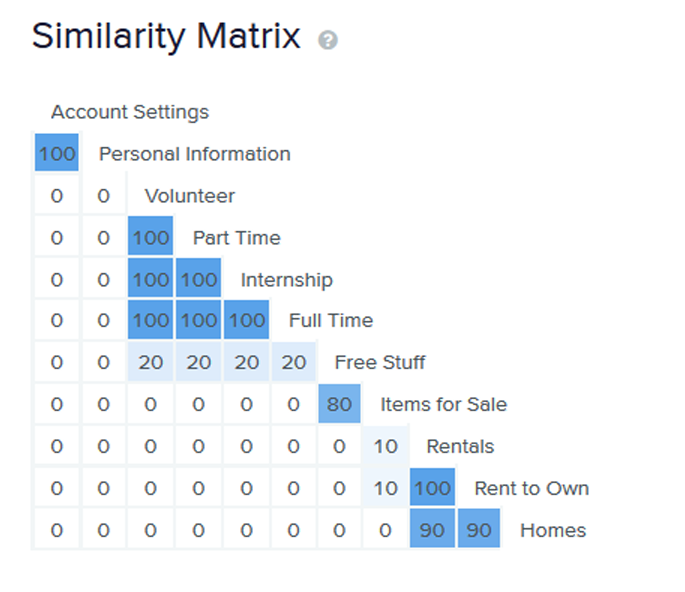This screenshot has width=685, height=592.
Task: Select the 100 cell beside Personal Information
Action: 57,152
